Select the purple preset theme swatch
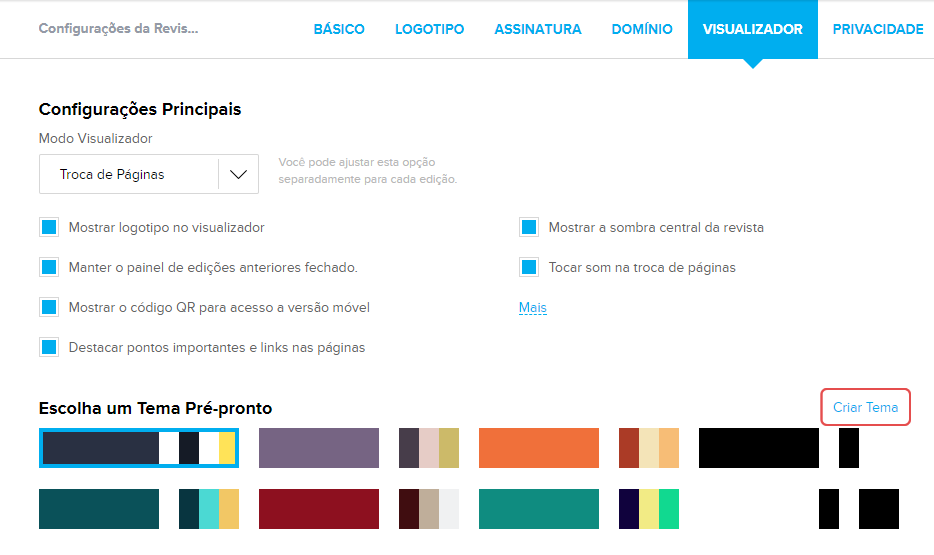Image resolution: width=934 pixels, height=555 pixels. point(318,448)
